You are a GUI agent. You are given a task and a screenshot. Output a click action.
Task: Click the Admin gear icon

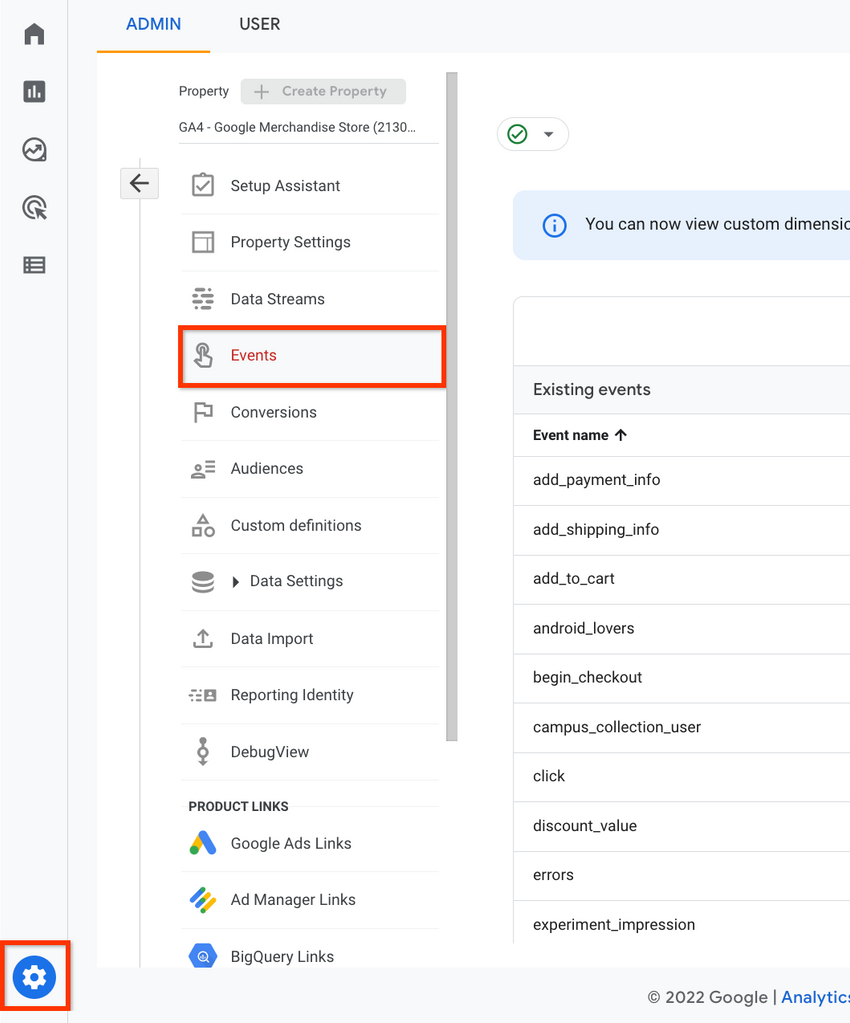(x=35, y=977)
